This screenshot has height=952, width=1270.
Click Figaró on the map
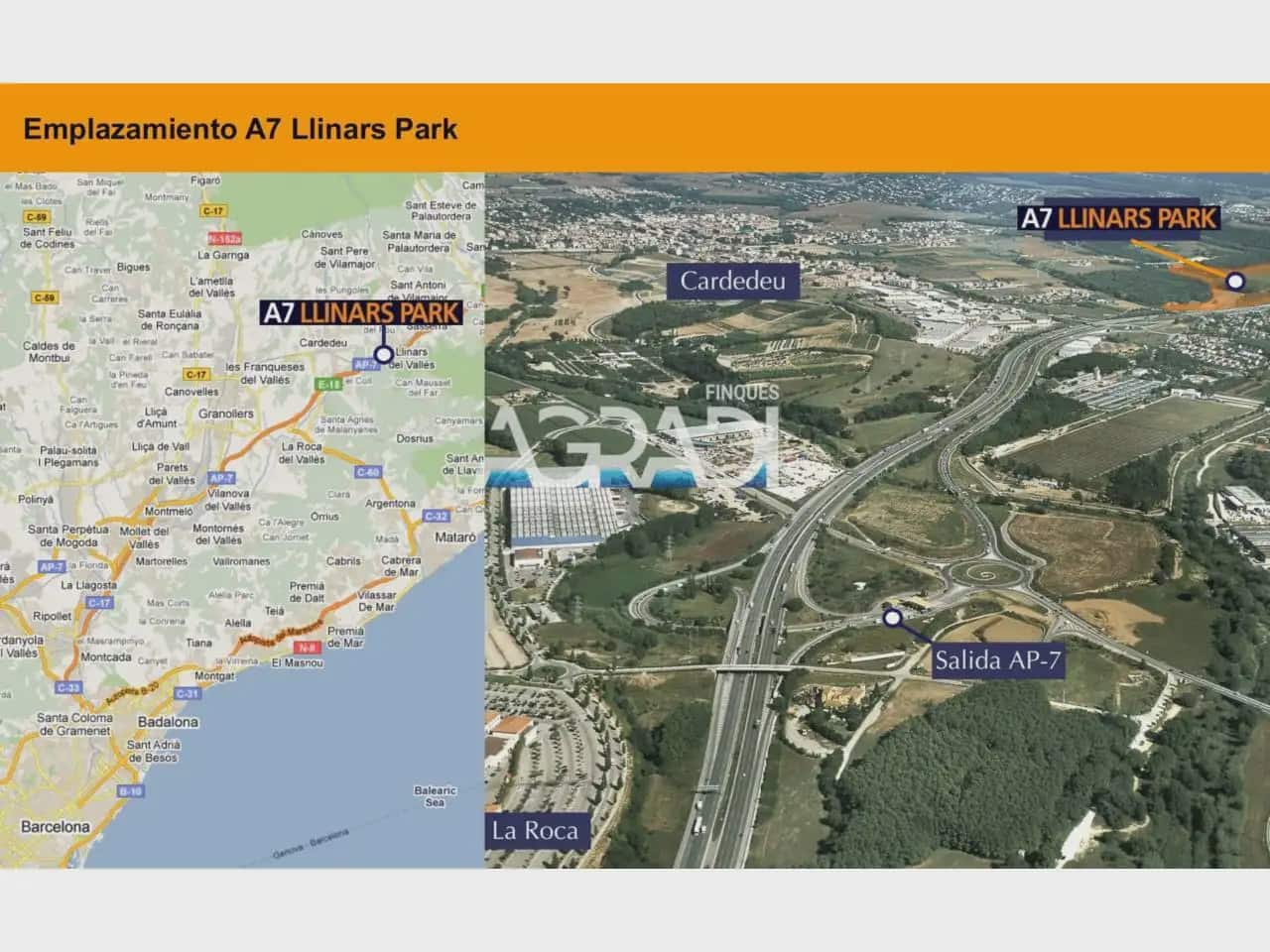[205, 180]
